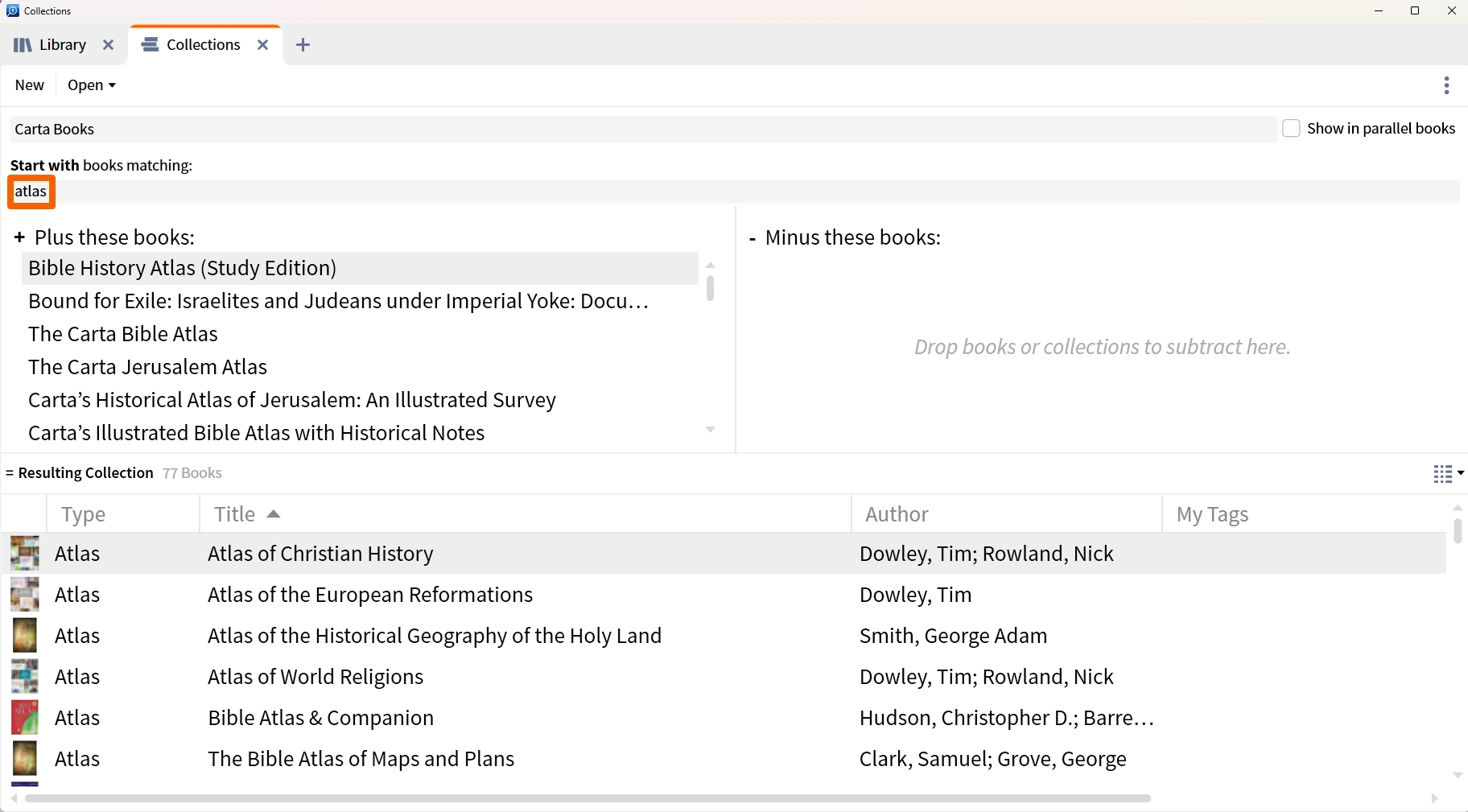Click results table scroll-up arrow

(x=1458, y=507)
